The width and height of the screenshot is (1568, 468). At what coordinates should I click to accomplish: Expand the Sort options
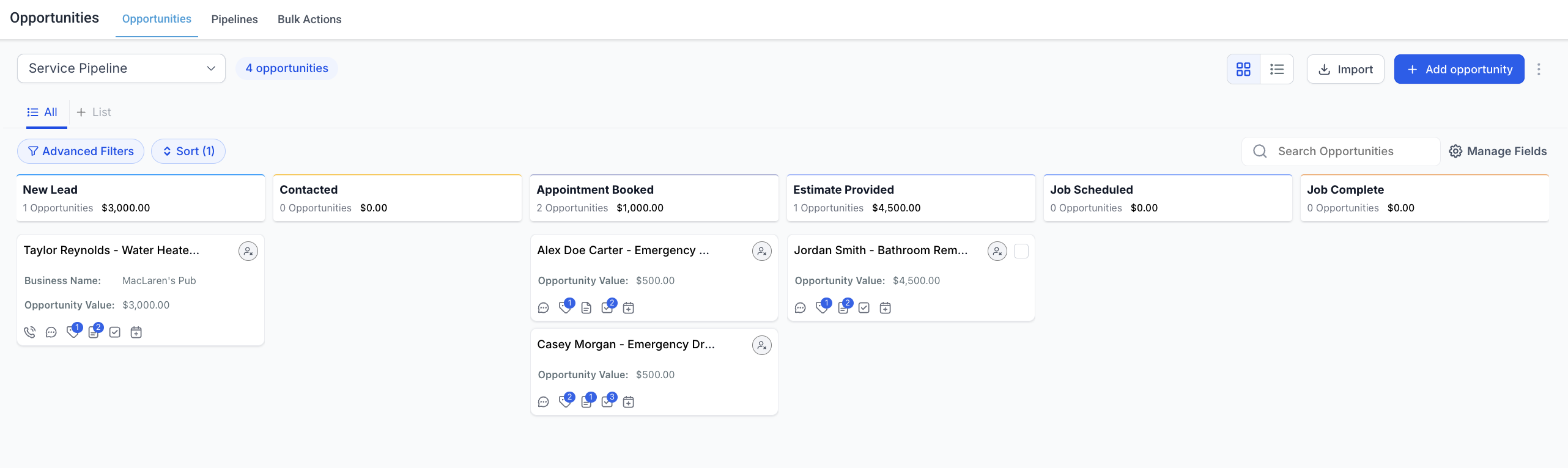pyautogui.click(x=188, y=151)
